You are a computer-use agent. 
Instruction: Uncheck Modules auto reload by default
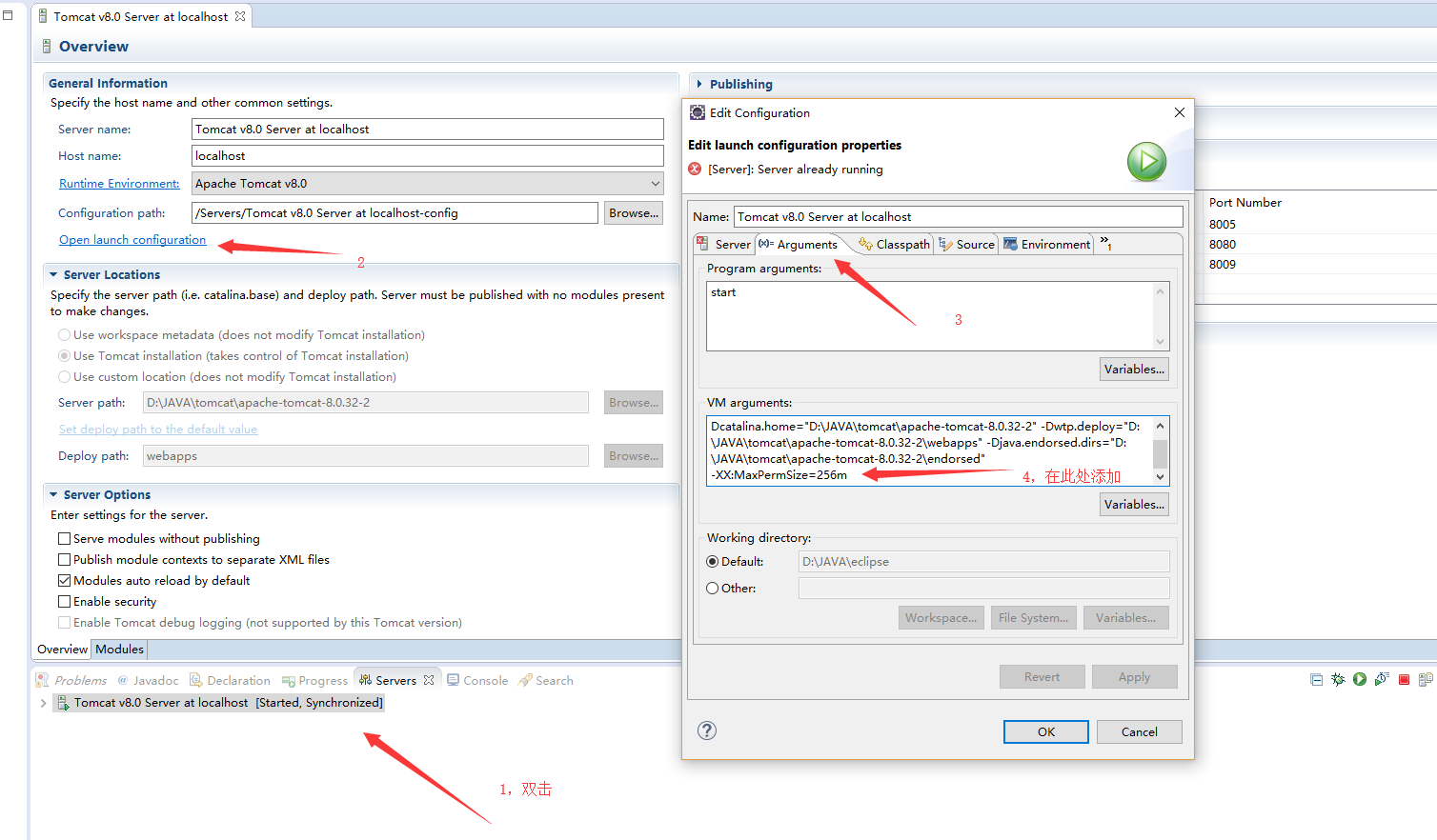pos(64,580)
